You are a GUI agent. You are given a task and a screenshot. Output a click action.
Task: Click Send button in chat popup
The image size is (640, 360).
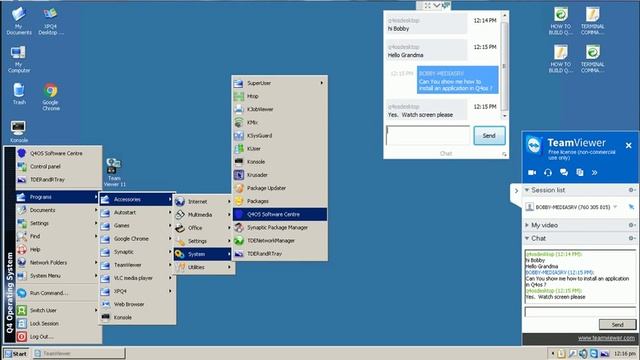coord(489,136)
